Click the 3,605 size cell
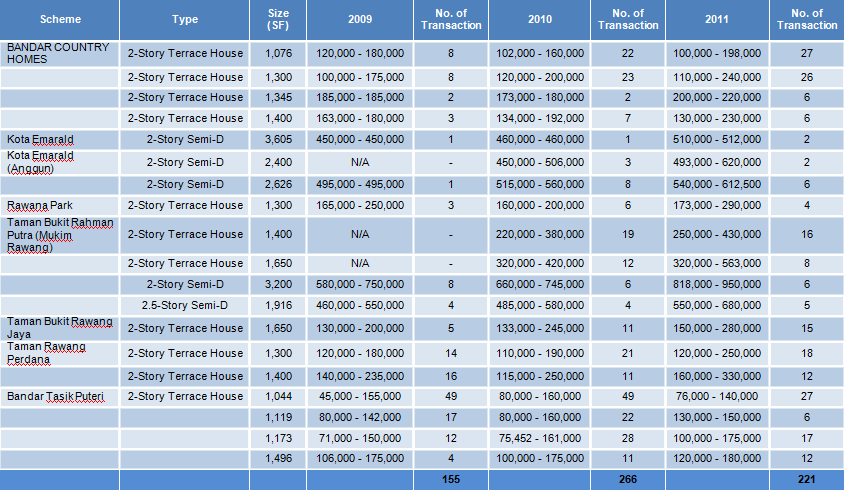This screenshot has width=844, height=490. pos(278,139)
